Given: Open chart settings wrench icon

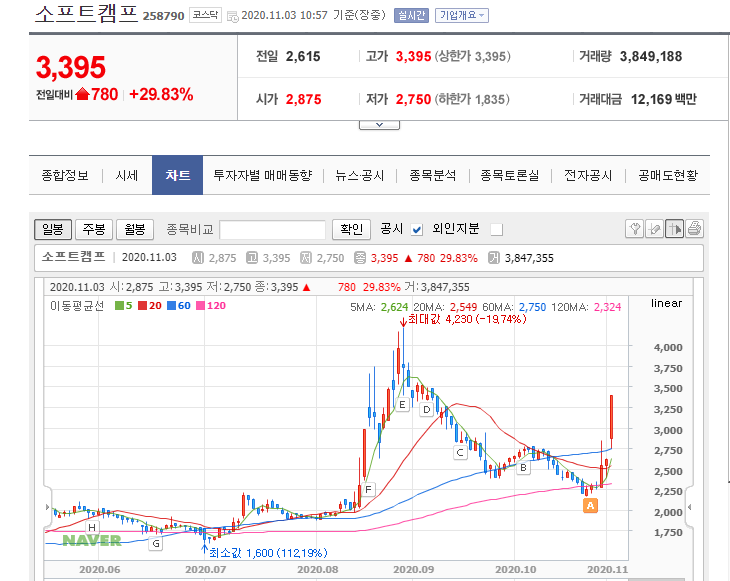Looking at the screenshot, I should pos(635,229).
